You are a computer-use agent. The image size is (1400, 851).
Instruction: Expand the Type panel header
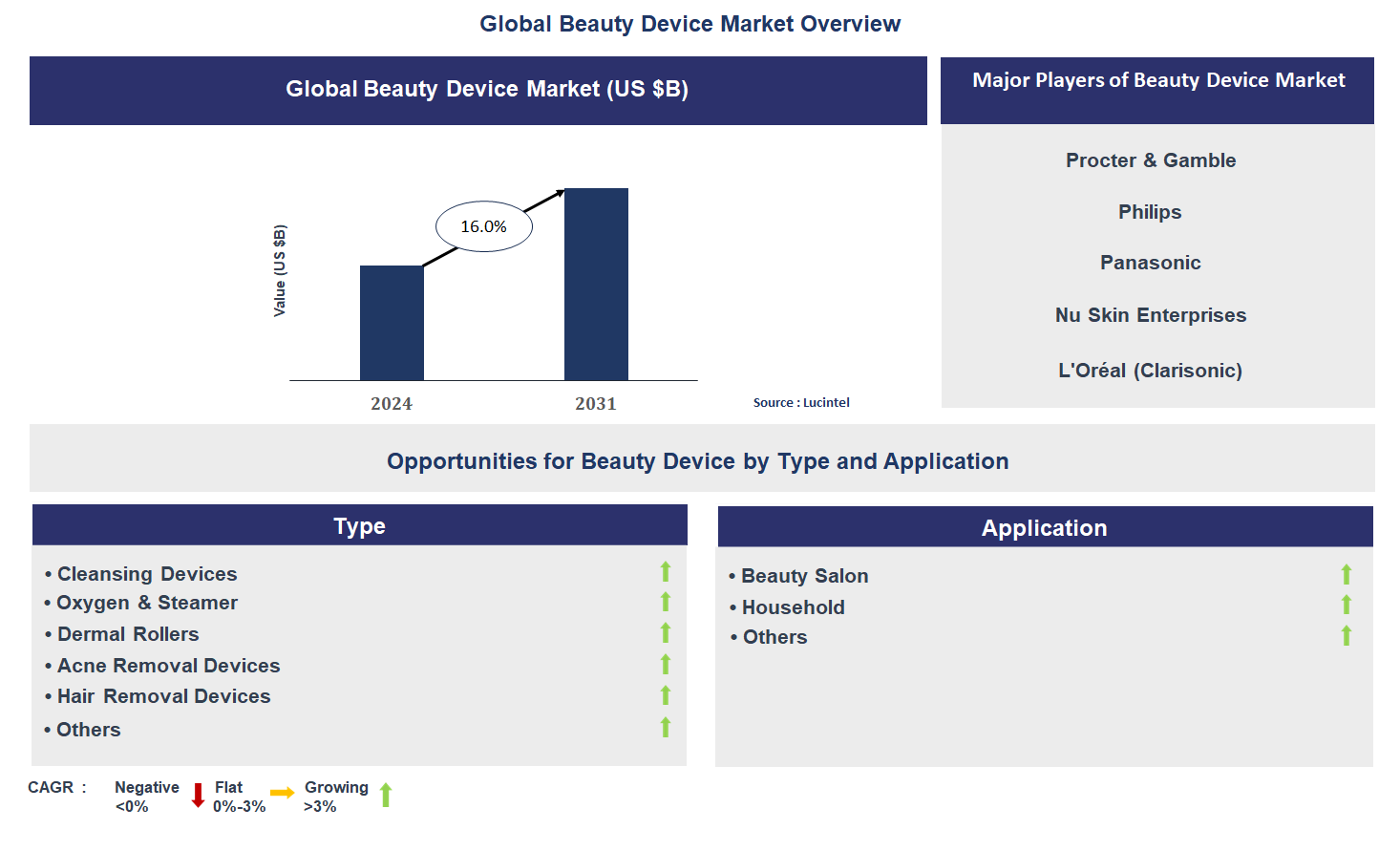coord(359,524)
